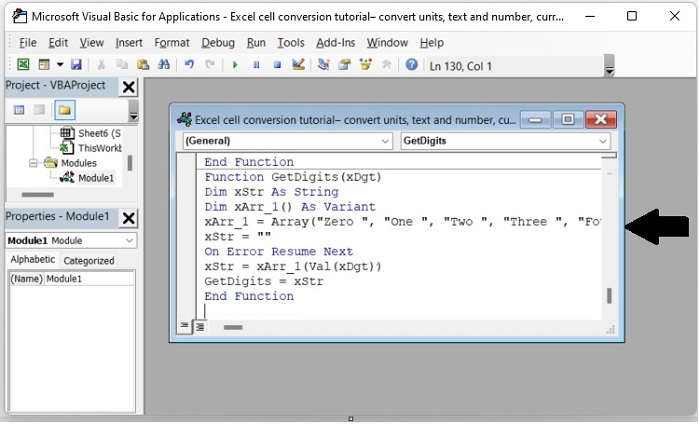The width and height of the screenshot is (700, 424).
Task: Click the code window split bar handle
Action: pos(609,156)
